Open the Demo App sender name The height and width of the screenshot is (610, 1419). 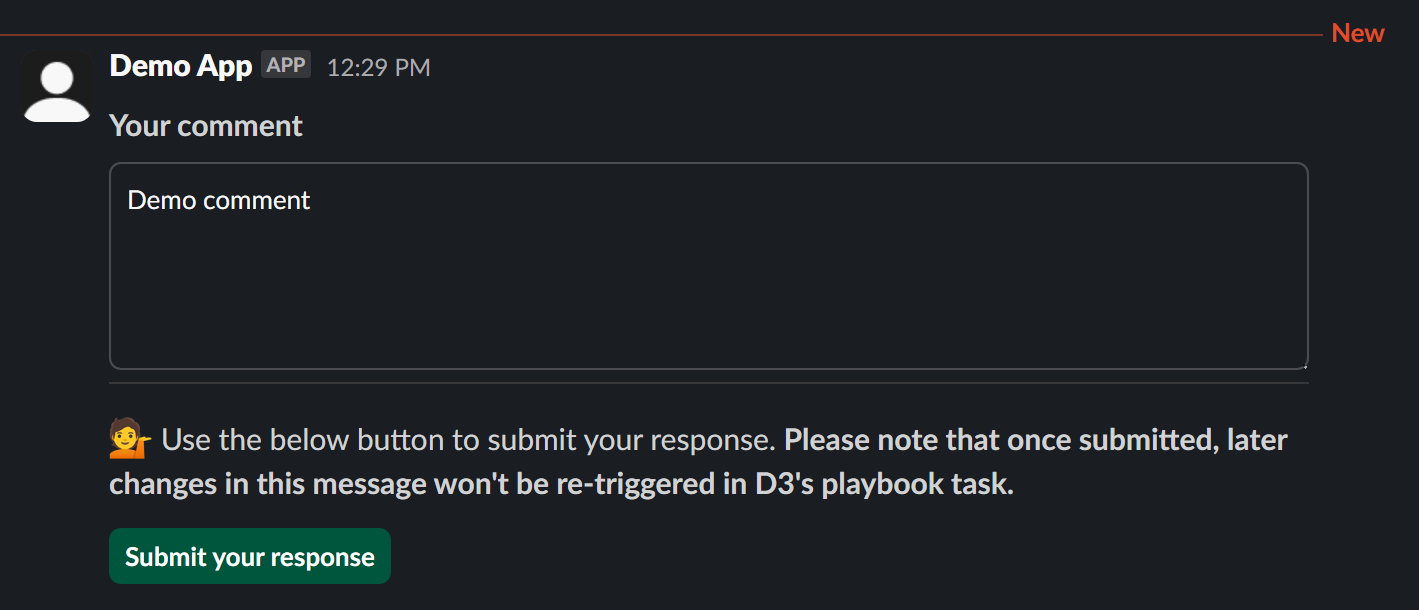[x=180, y=66]
